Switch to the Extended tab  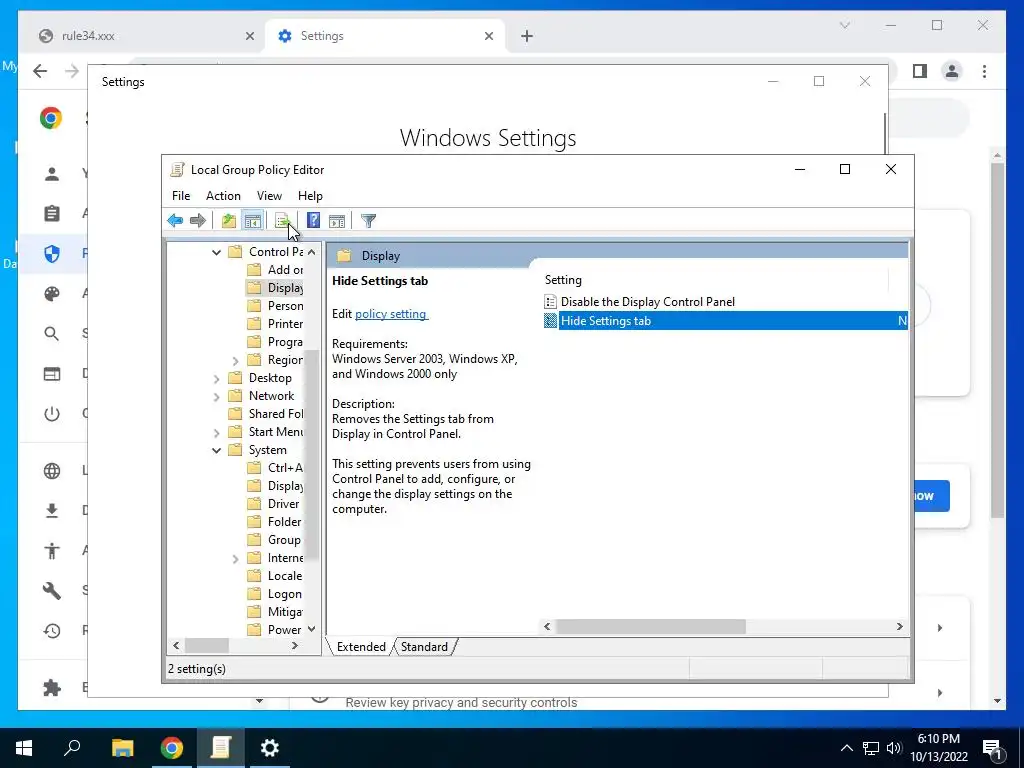(x=361, y=647)
